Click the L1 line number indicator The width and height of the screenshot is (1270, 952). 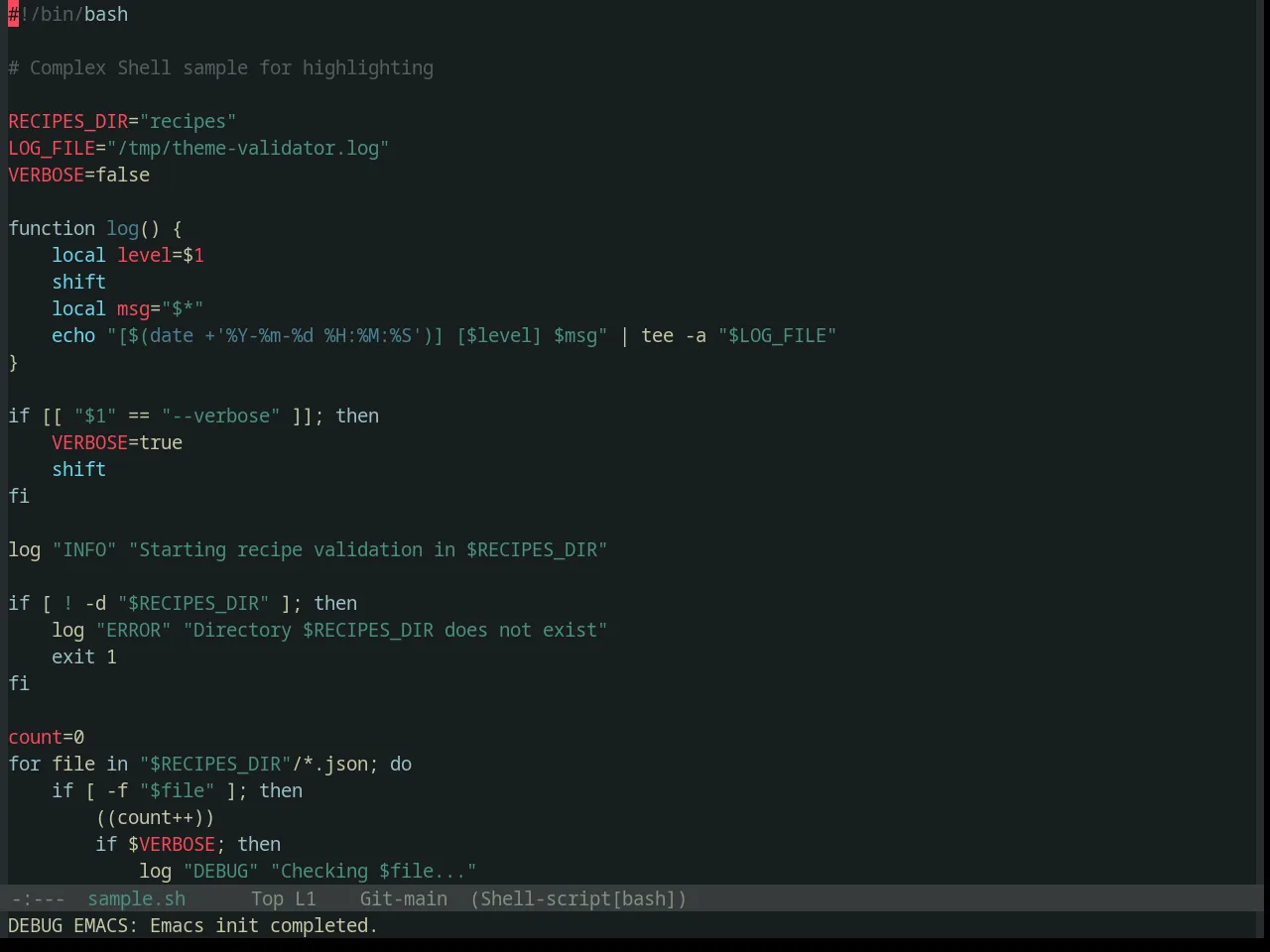coord(306,898)
